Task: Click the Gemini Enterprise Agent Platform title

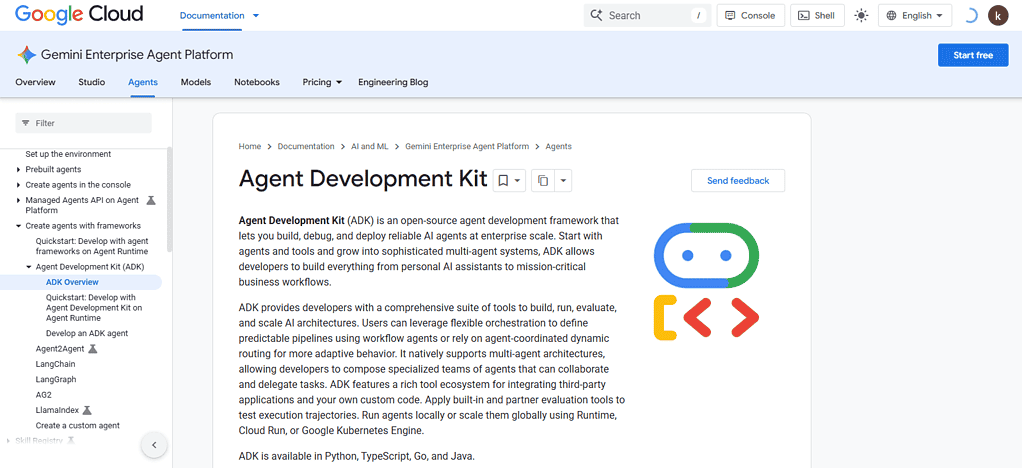Action: click(x=137, y=55)
